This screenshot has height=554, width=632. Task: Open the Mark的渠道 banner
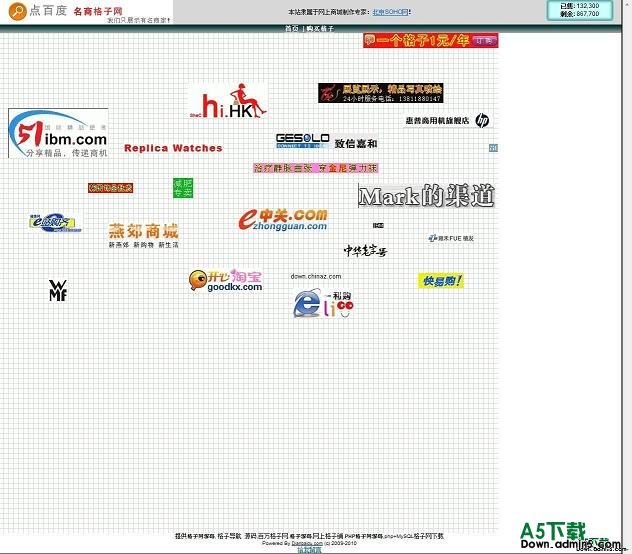(x=426, y=196)
